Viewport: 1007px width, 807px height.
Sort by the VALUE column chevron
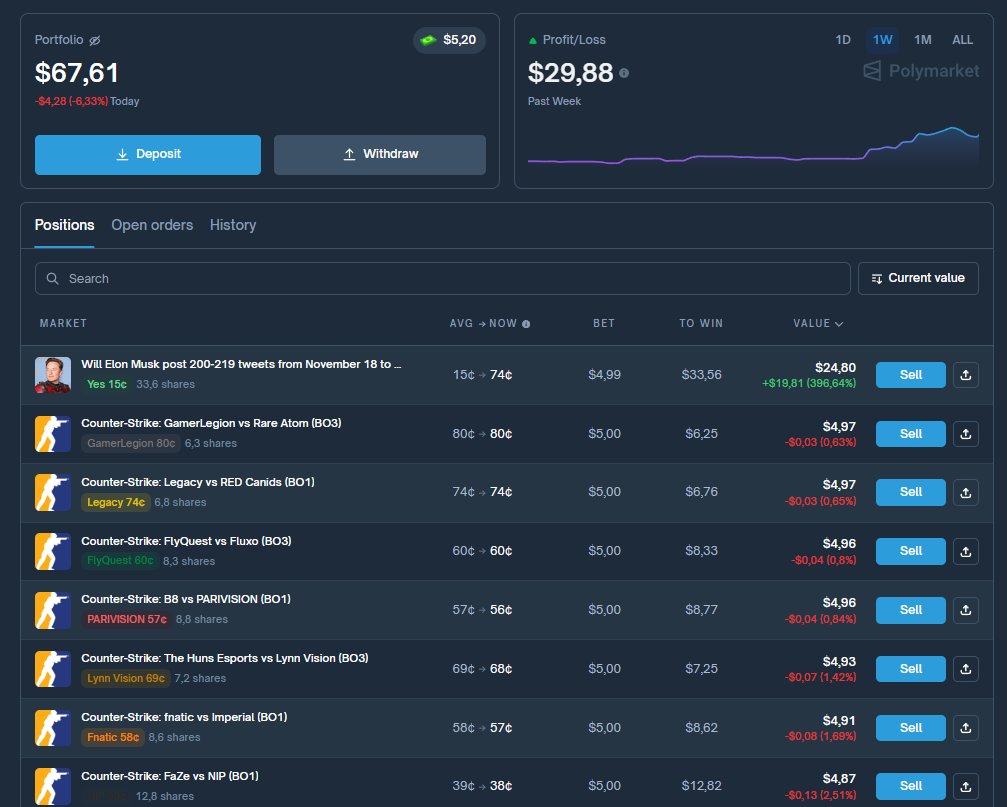tap(838, 324)
